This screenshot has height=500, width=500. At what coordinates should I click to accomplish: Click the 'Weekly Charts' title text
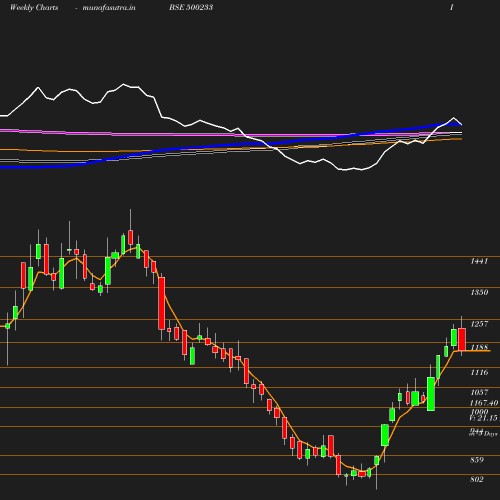tap(34, 7)
